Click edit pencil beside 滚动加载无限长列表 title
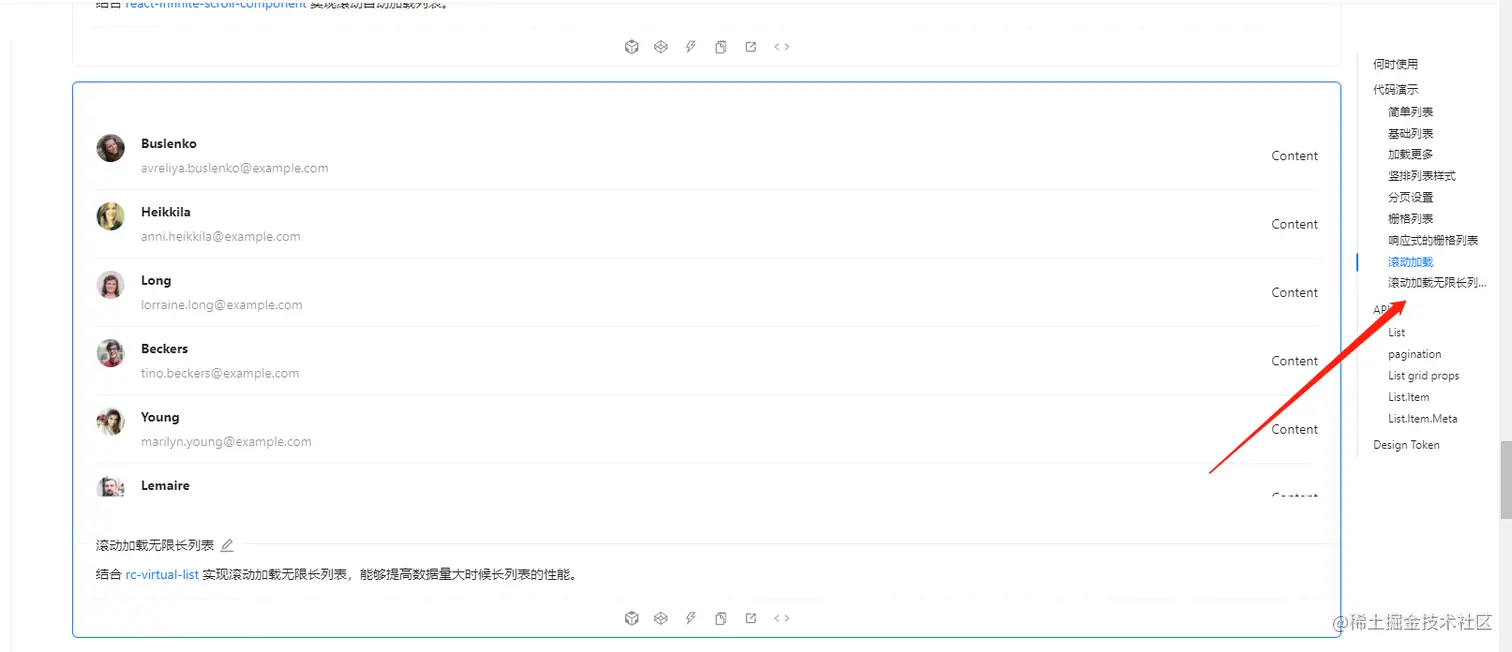Image resolution: width=1512 pixels, height=652 pixels. pos(227,545)
